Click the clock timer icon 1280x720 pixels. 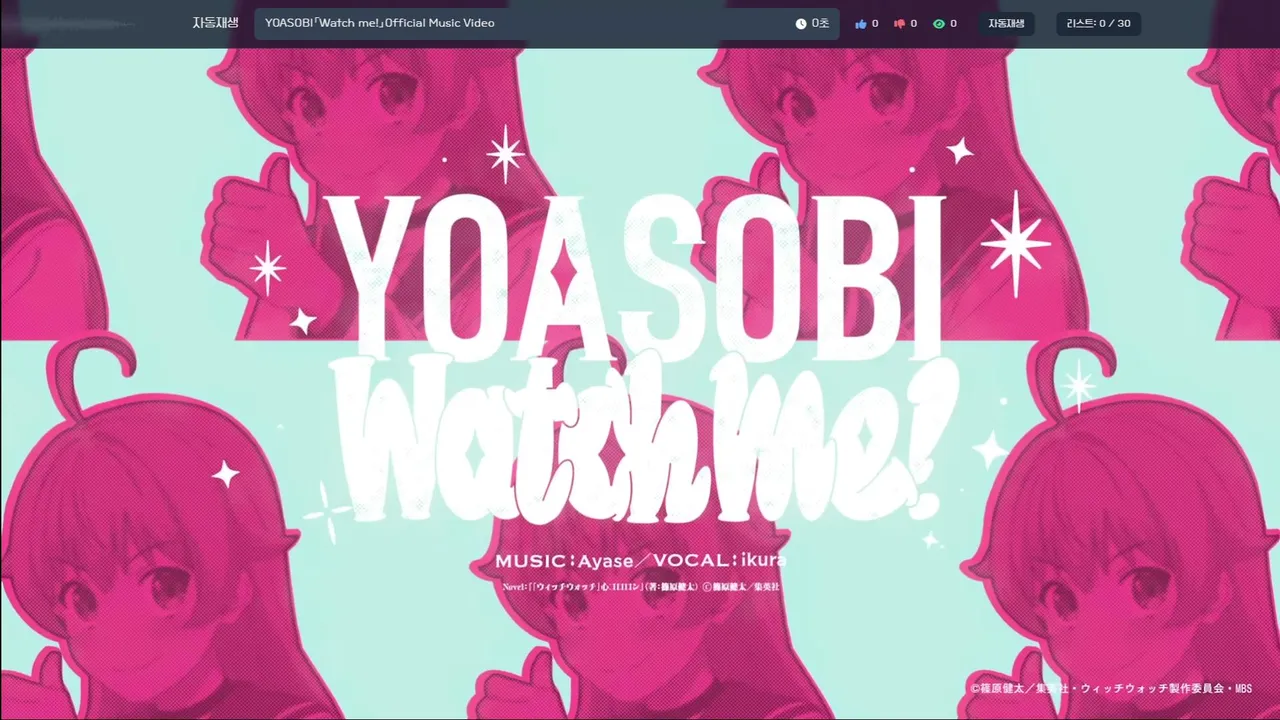pos(801,23)
